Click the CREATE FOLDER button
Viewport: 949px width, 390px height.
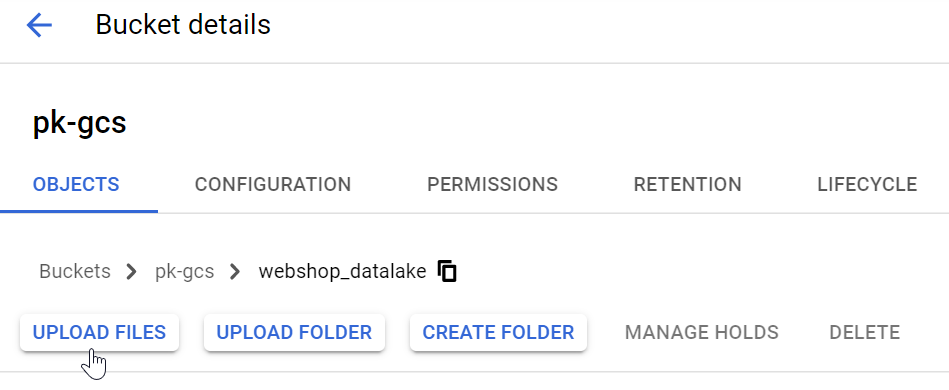tap(498, 332)
